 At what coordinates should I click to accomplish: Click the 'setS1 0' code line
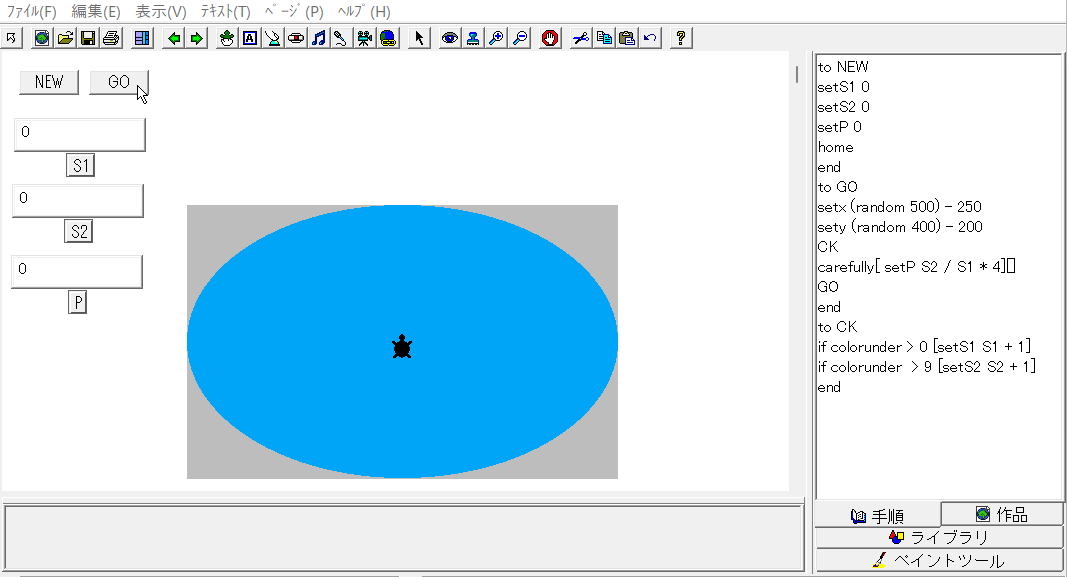pyautogui.click(x=844, y=87)
